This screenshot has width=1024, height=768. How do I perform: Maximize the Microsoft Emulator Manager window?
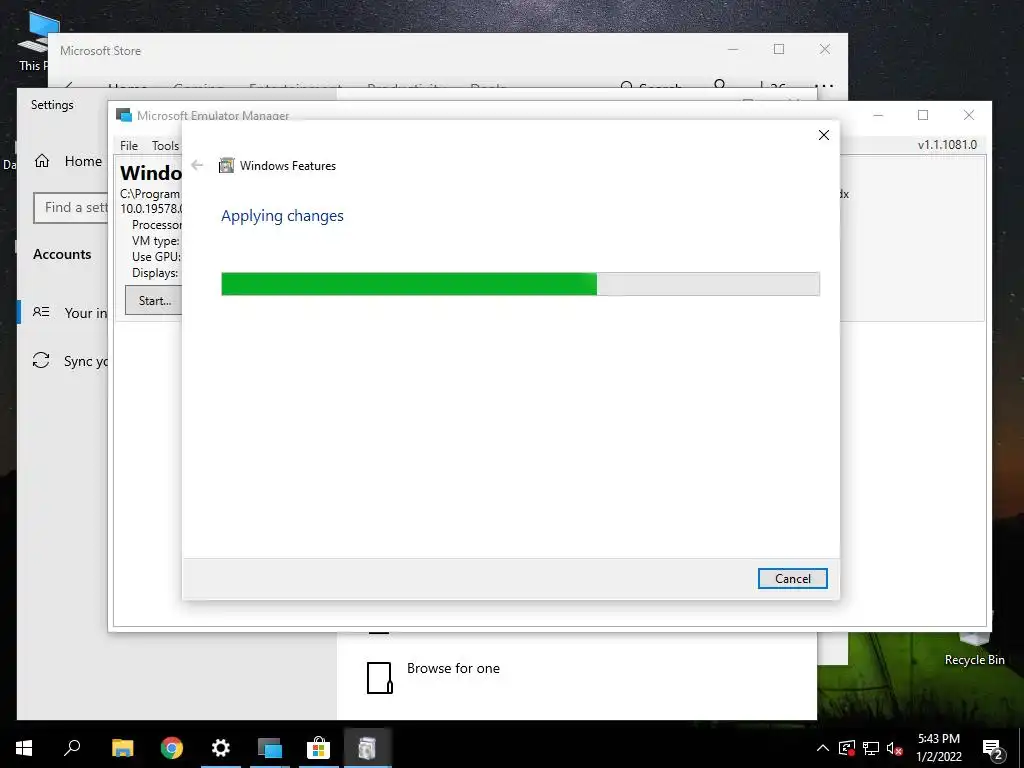point(923,115)
